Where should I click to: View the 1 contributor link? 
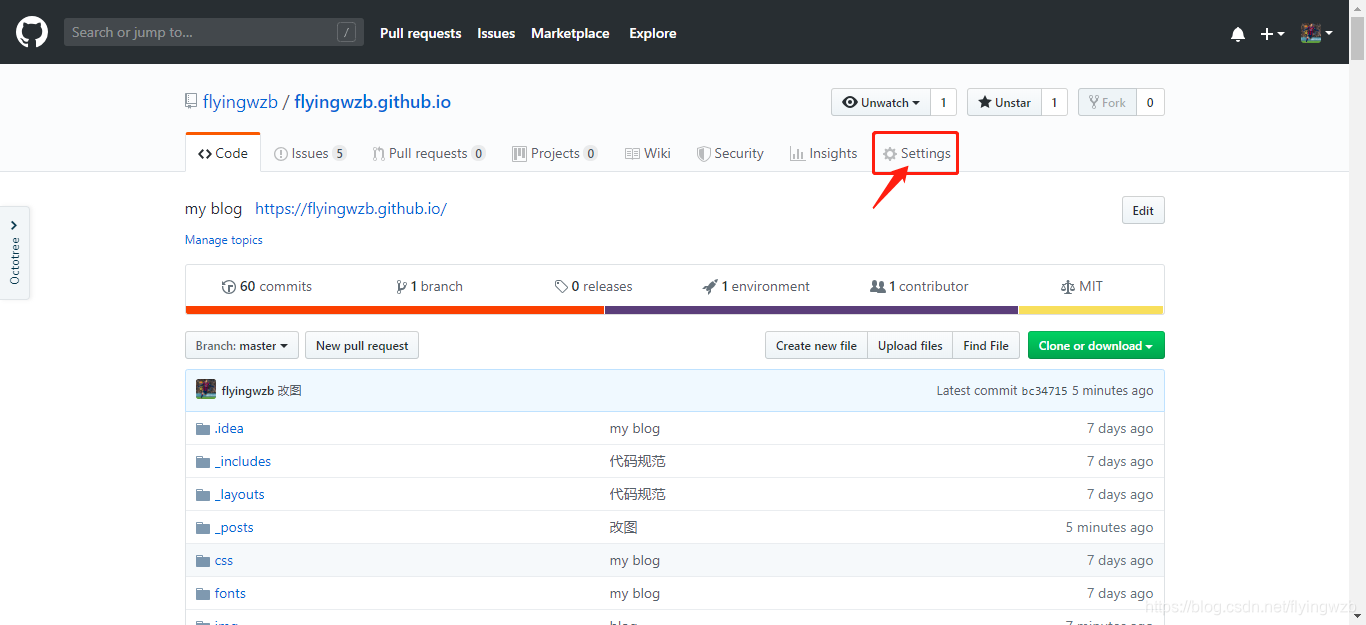pyautogui.click(x=919, y=286)
